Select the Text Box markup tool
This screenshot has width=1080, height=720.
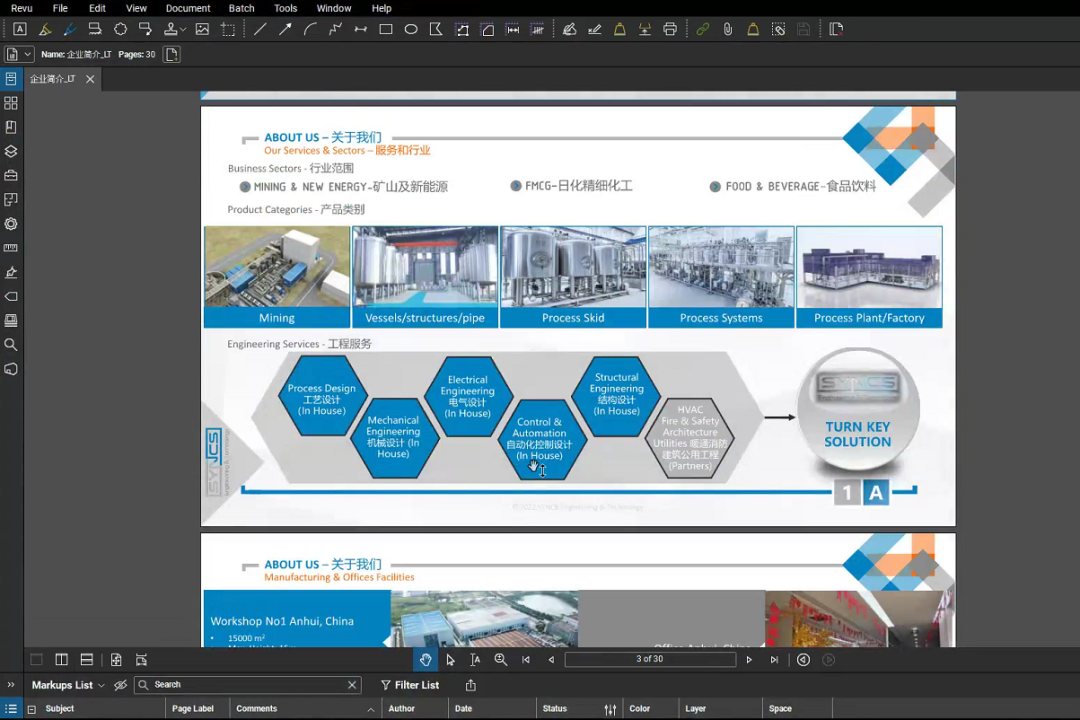pyautogui.click(x=19, y=30)
